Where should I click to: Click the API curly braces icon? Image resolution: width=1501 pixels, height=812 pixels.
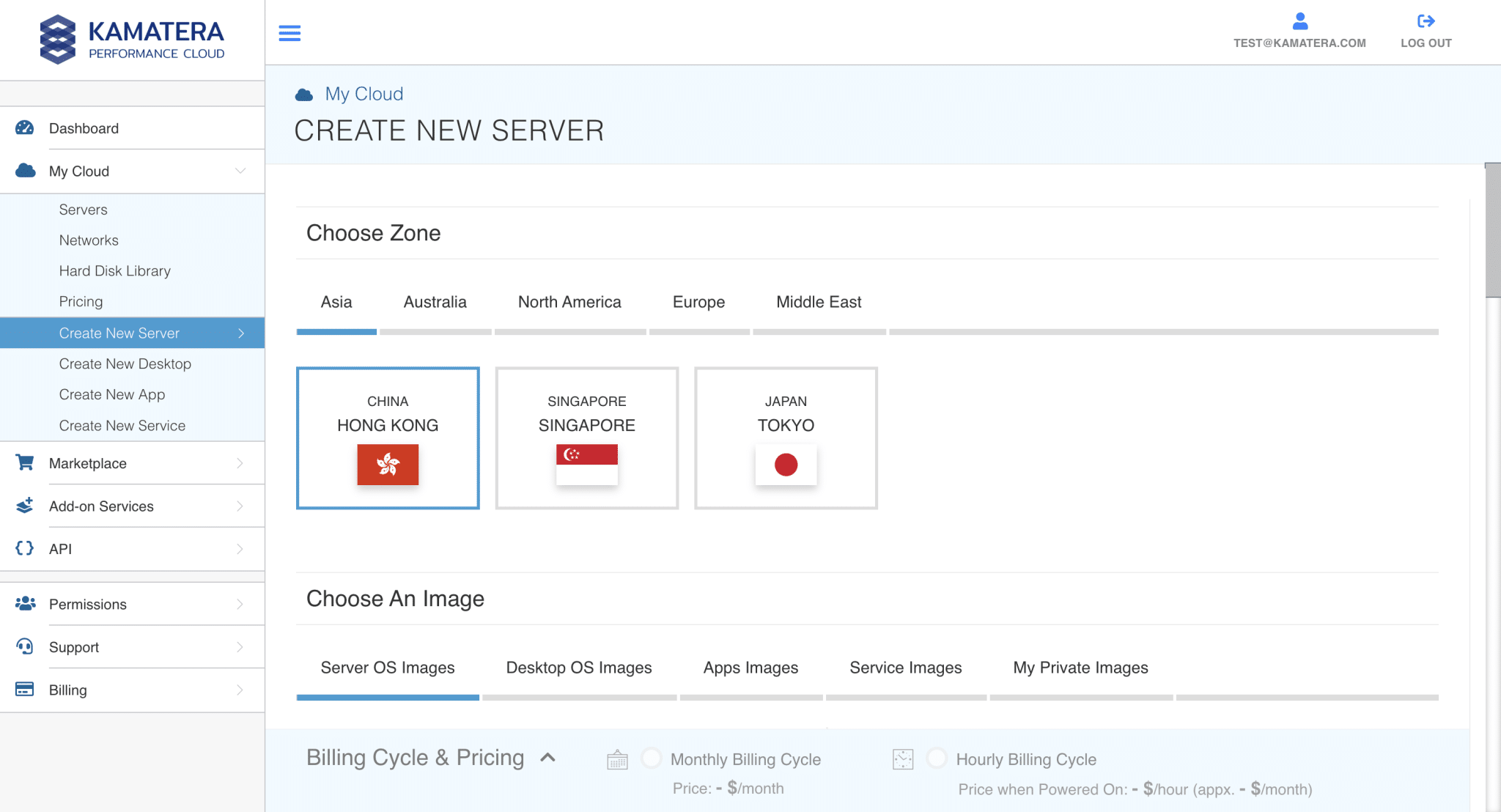[x=24, y=548]
